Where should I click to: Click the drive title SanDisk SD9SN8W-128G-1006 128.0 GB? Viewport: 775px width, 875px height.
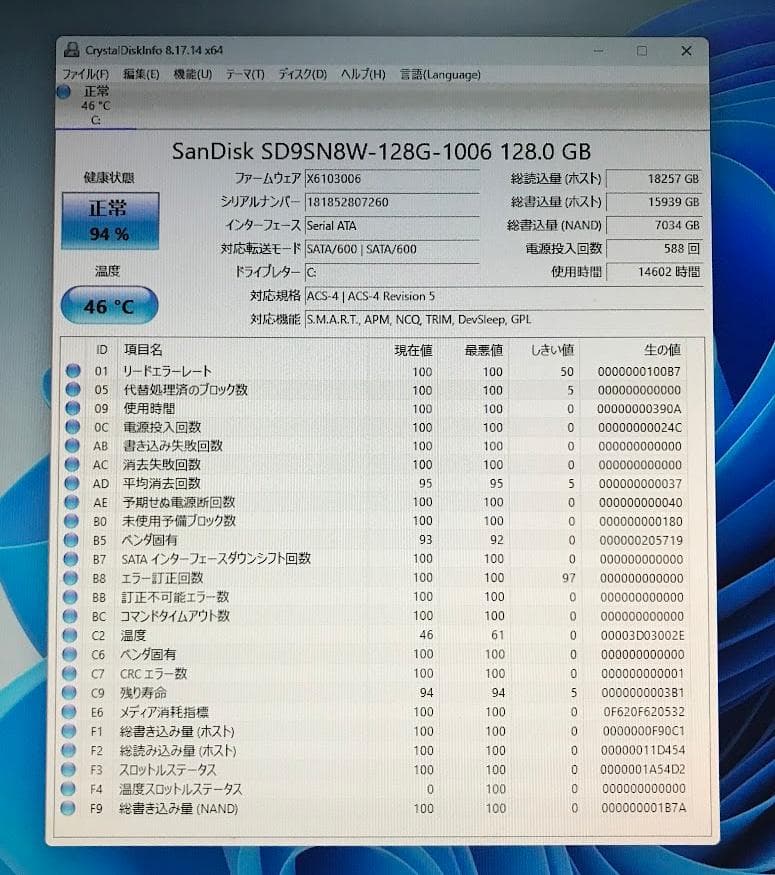coord(381,151)
